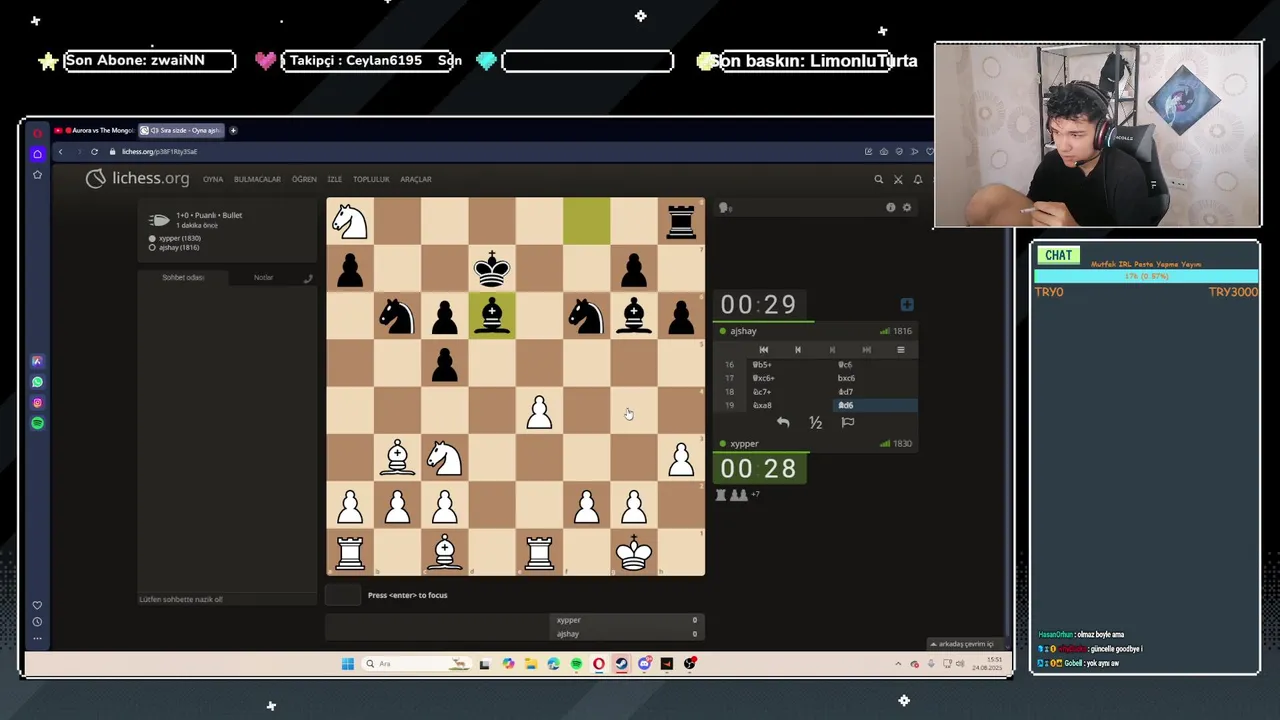The width and height of the screenshot is (1280, 720).
Task: Click the white knight on a8
Action: [350, 221]
